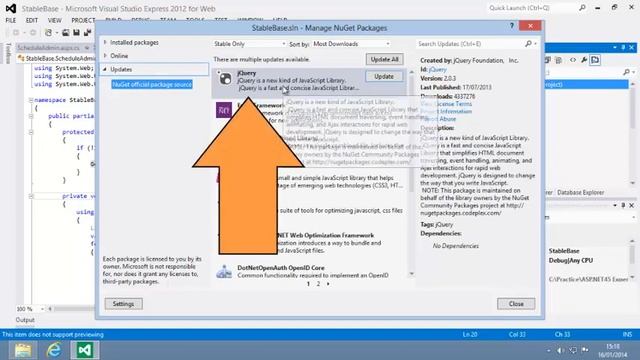Click the Save All toolbar icon
This screenshot has width=640, height=360.
tap(87, 32)
